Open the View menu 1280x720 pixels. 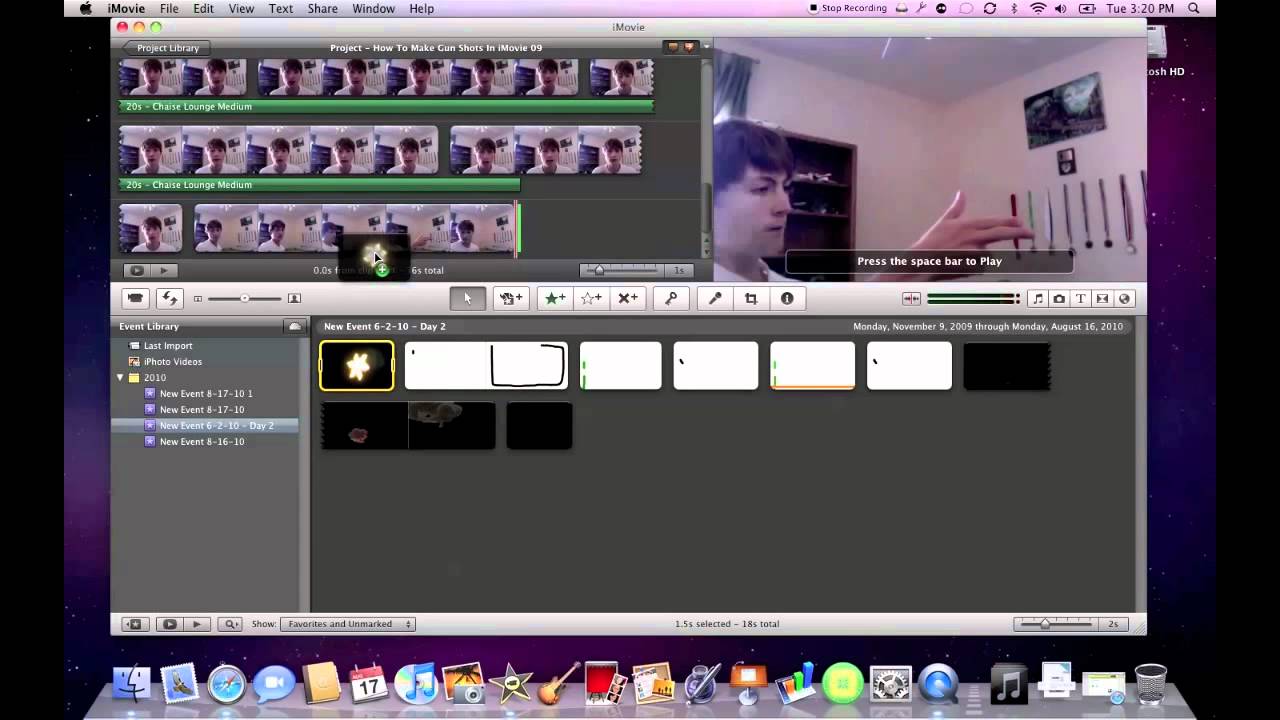click(x=241, y=9)
